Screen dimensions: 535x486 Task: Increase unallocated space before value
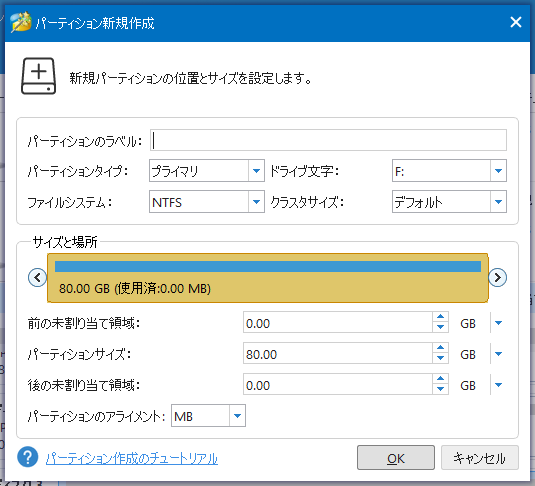440,316
